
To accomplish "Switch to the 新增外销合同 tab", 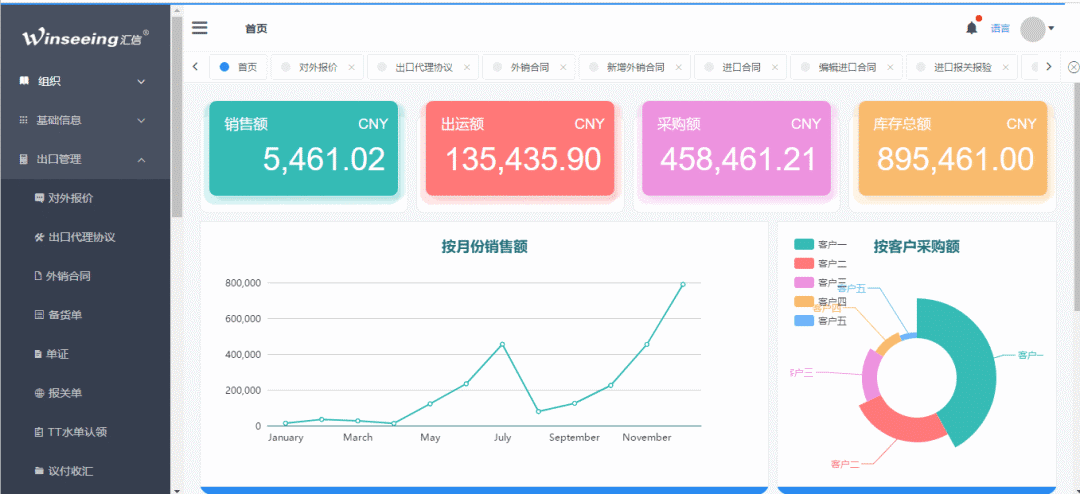I will pos(635,67).
